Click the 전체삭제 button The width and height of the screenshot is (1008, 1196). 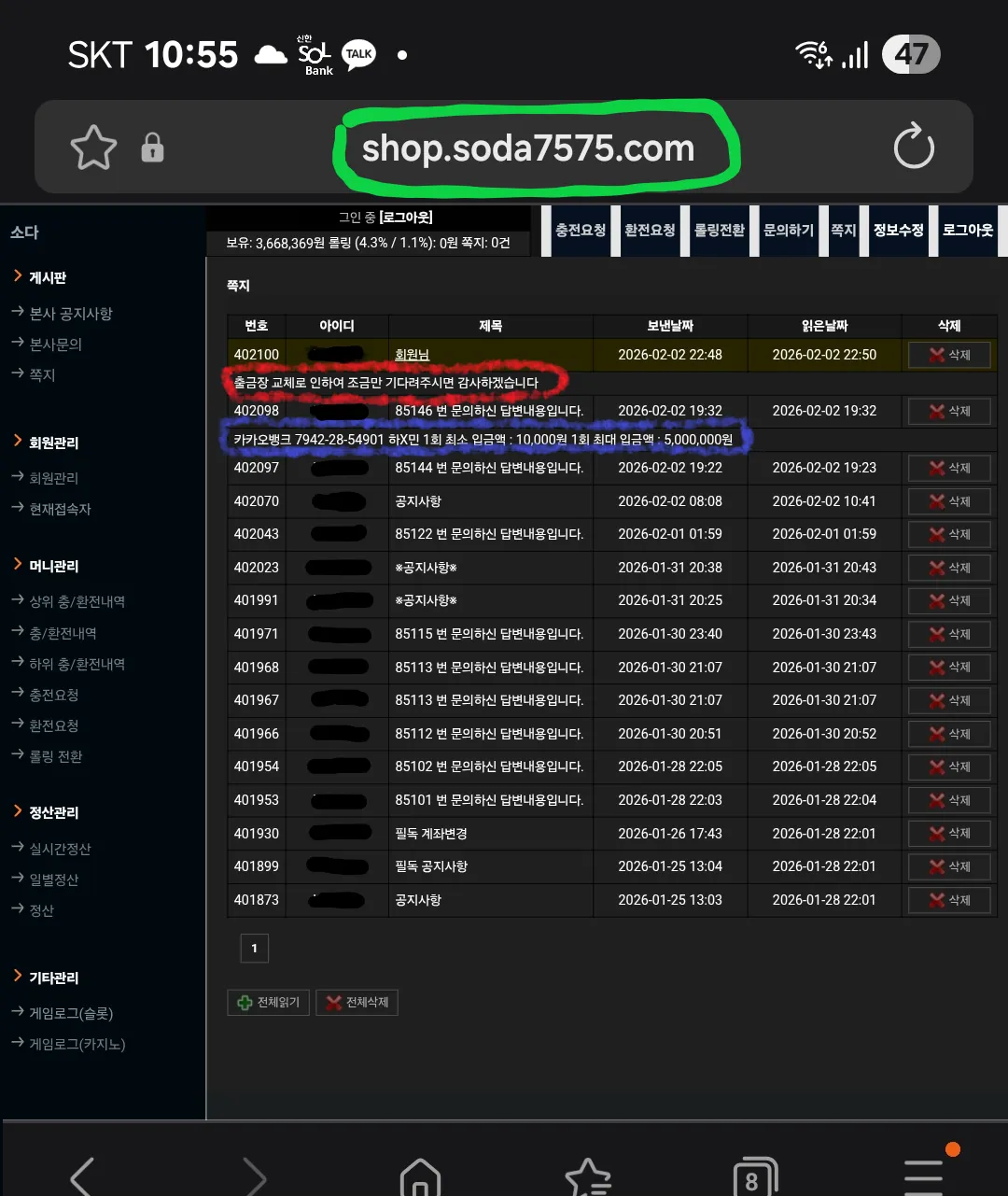pyautogui.click(x=357, y=1002)
